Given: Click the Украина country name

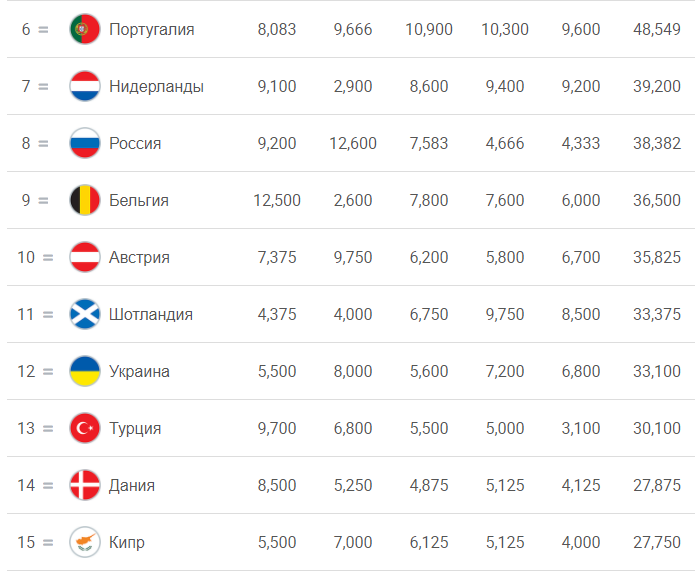Looking at the screenshot, I should tap(139, 372).
